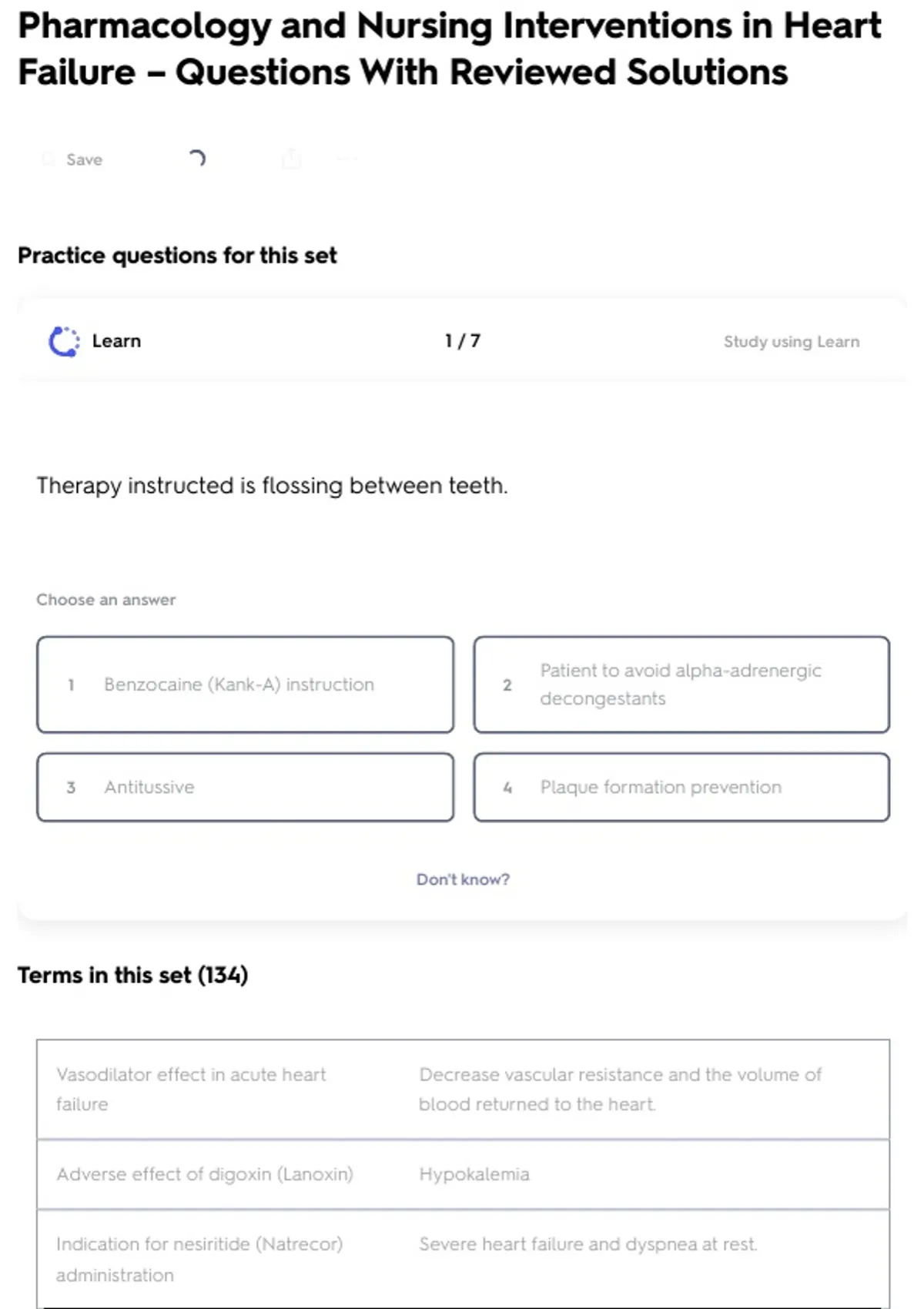Open the three-dot more options menu
Viewport: 924px width, 1309px height.
[347, 159]
